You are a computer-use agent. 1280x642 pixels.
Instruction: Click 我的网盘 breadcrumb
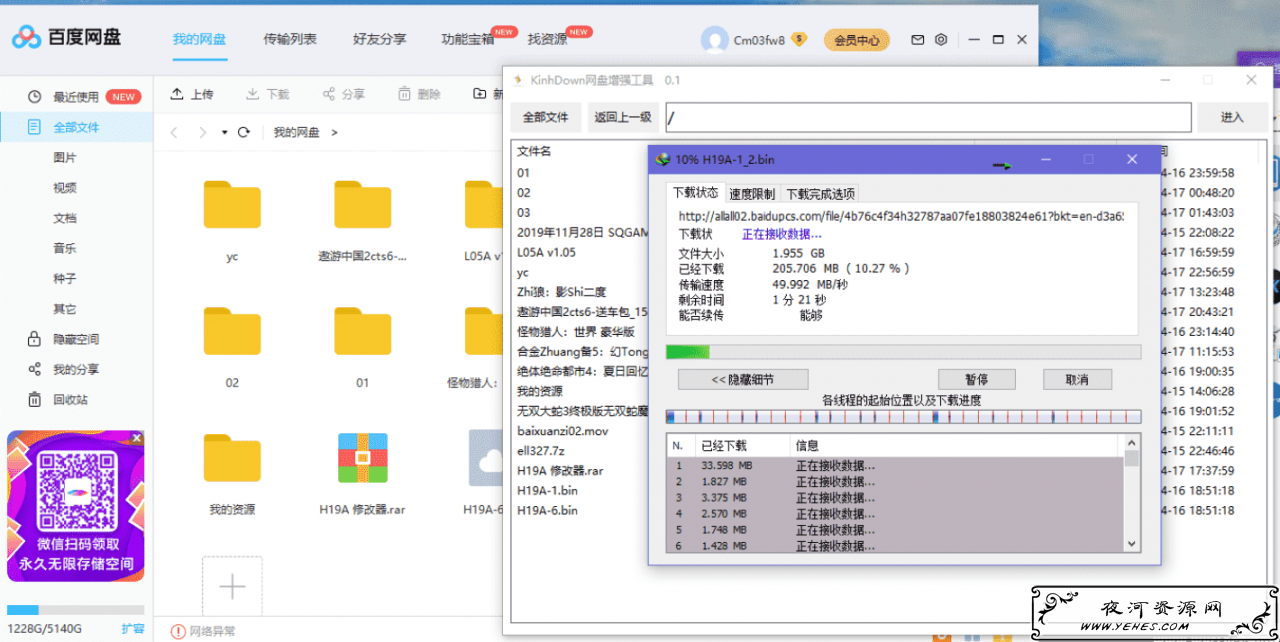(x=297, y=132)
